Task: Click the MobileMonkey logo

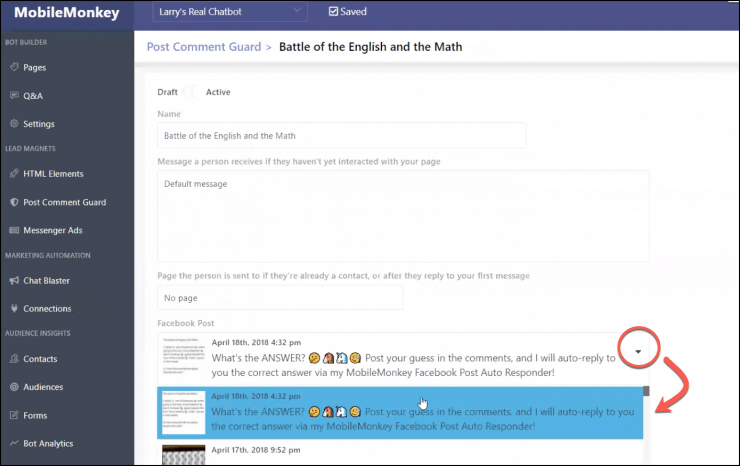Action: (67, 12)
